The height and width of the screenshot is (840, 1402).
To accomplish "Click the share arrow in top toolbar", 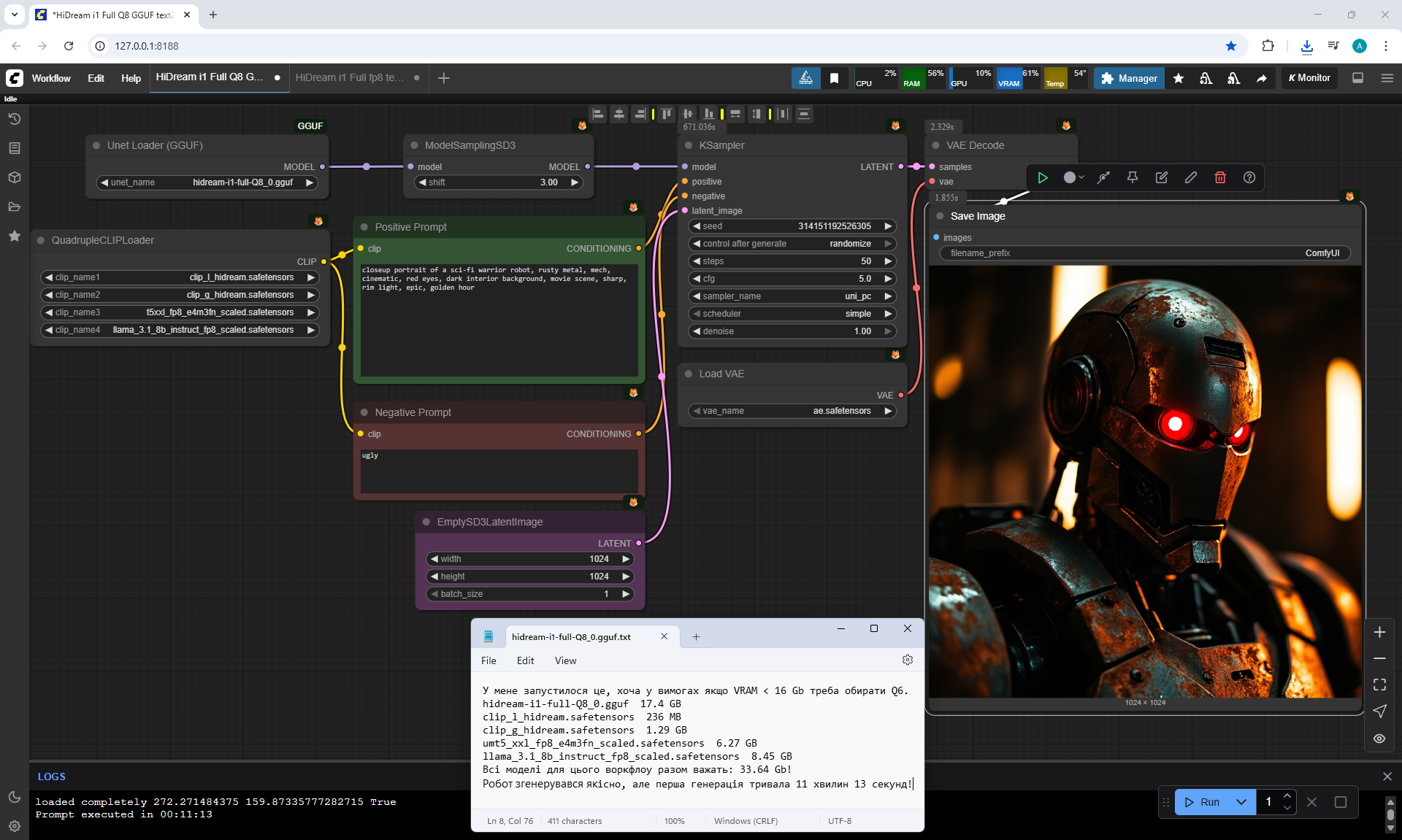I will click(1262, 78).
